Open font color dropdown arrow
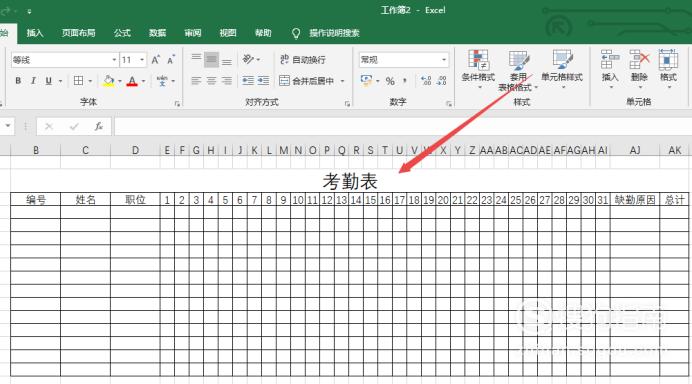This screenshot has width=692, height=384. point(143,81)
